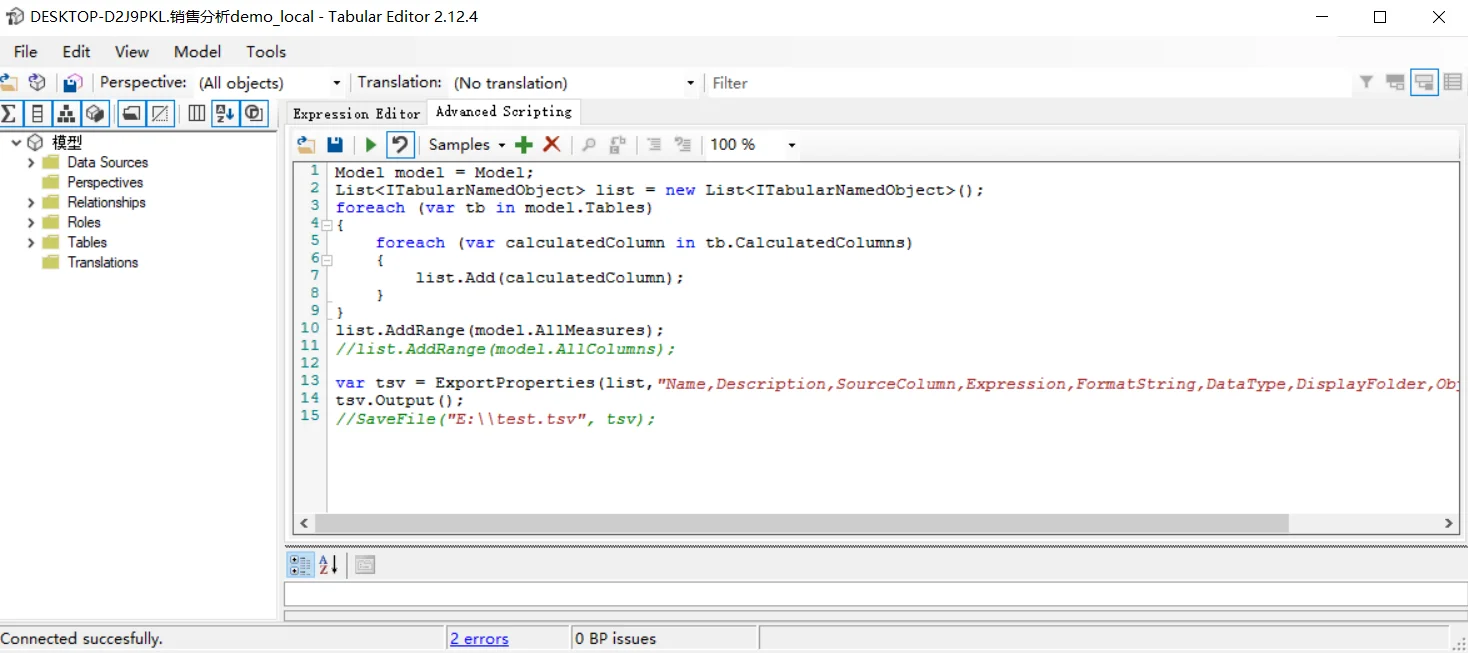Image resolution: width=1468 pixels, height=653 pixels.
Task: Select the Perspectives folder in tree
Action: click(105, 183)
